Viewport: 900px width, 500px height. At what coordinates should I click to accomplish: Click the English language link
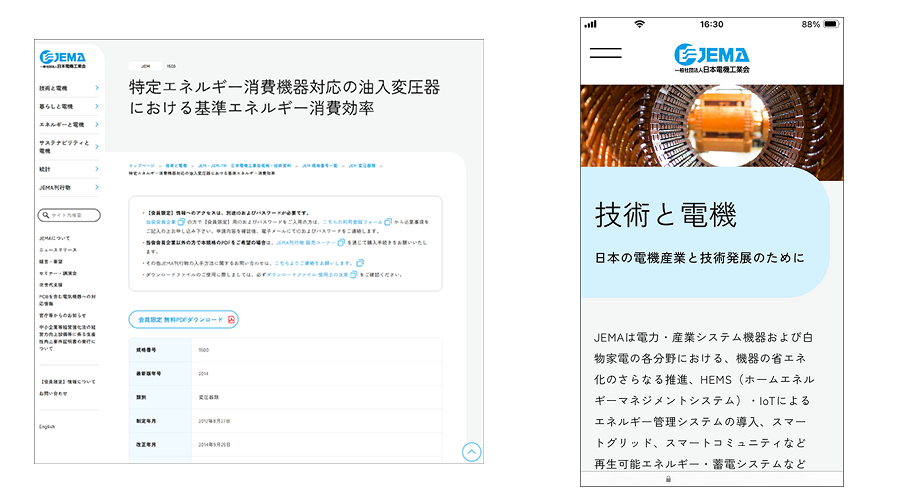(x=47, y=426)
